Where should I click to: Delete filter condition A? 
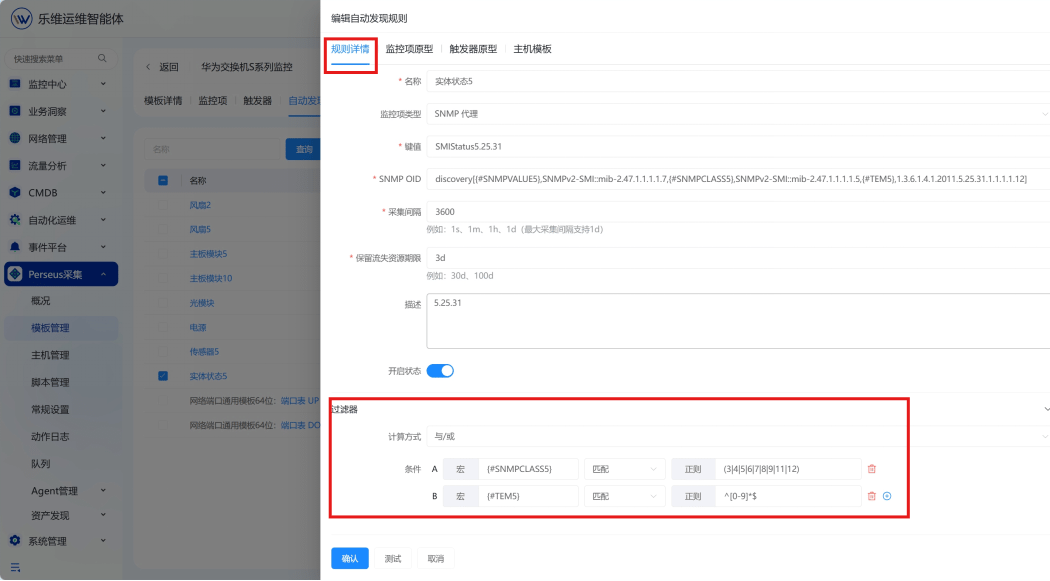(871, 469)
